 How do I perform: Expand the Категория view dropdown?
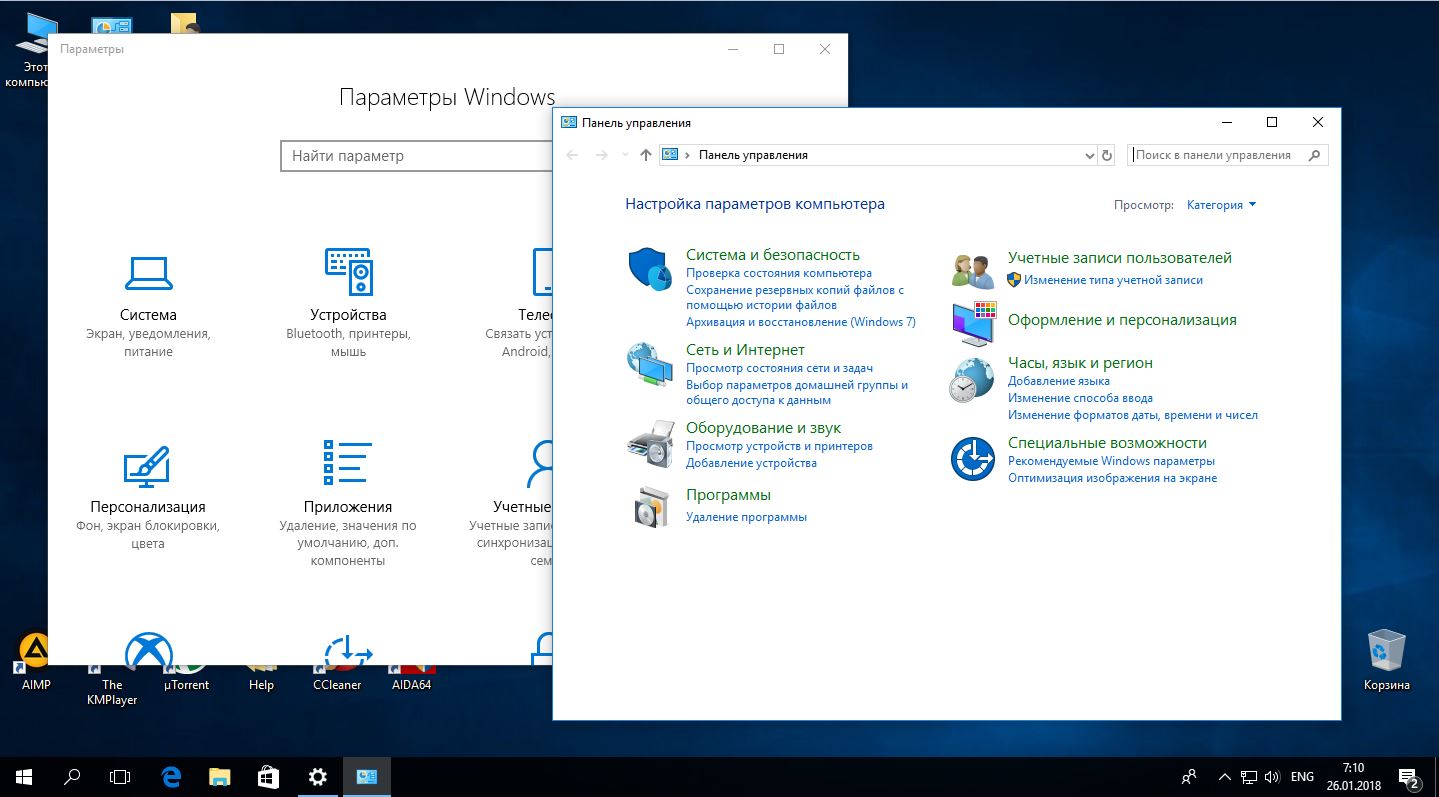[x=1221, y=205]
